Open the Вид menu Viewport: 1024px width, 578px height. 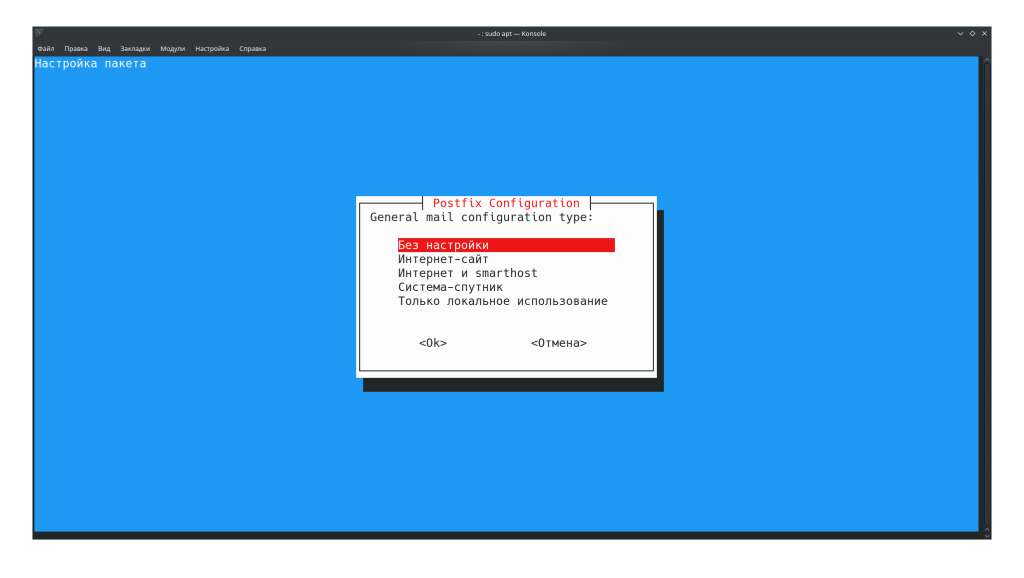(x=104, y=48)
